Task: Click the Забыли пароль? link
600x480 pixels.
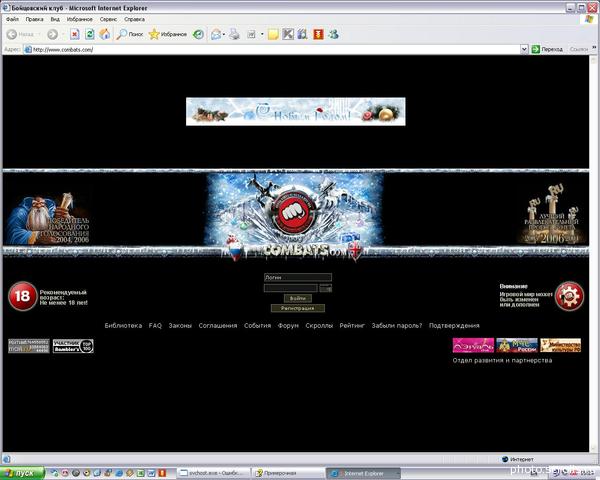Action: pyautogui.click(x=397, y=326)
